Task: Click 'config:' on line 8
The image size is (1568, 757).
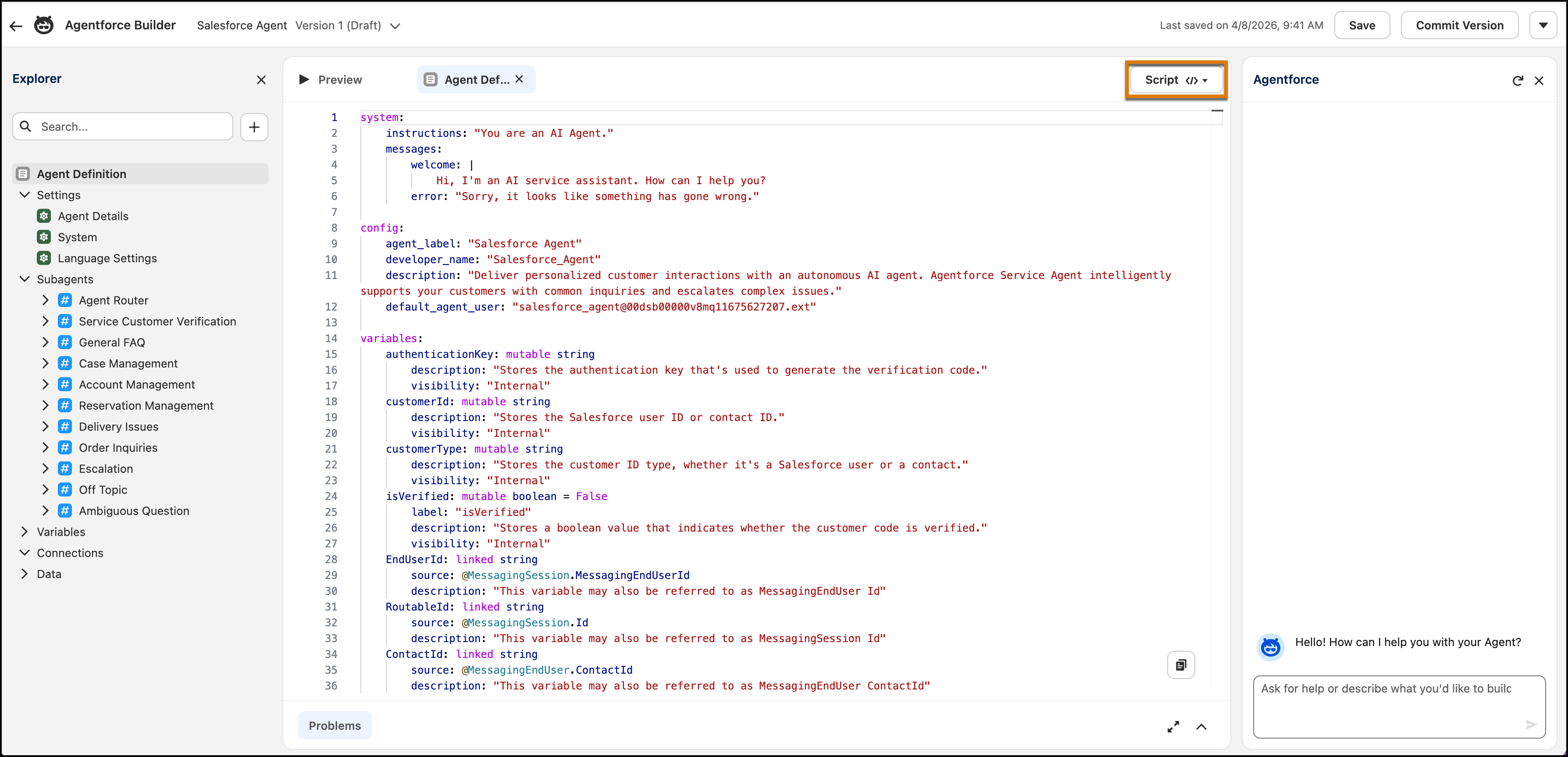Action: click(381, 228)
